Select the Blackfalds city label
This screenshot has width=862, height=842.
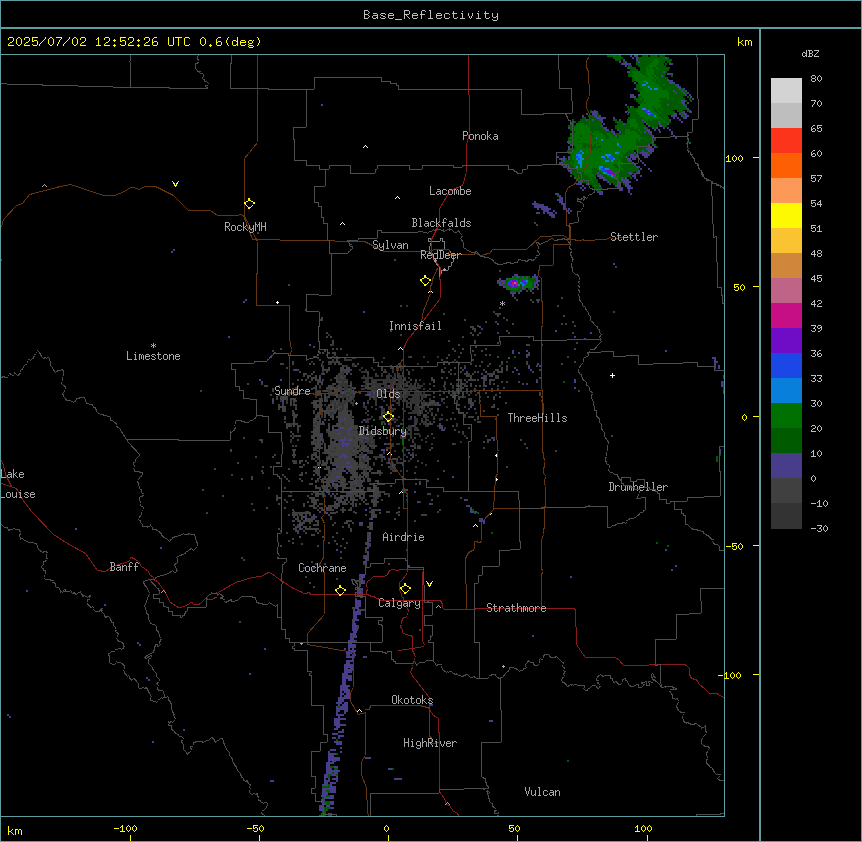click(441, 223)
